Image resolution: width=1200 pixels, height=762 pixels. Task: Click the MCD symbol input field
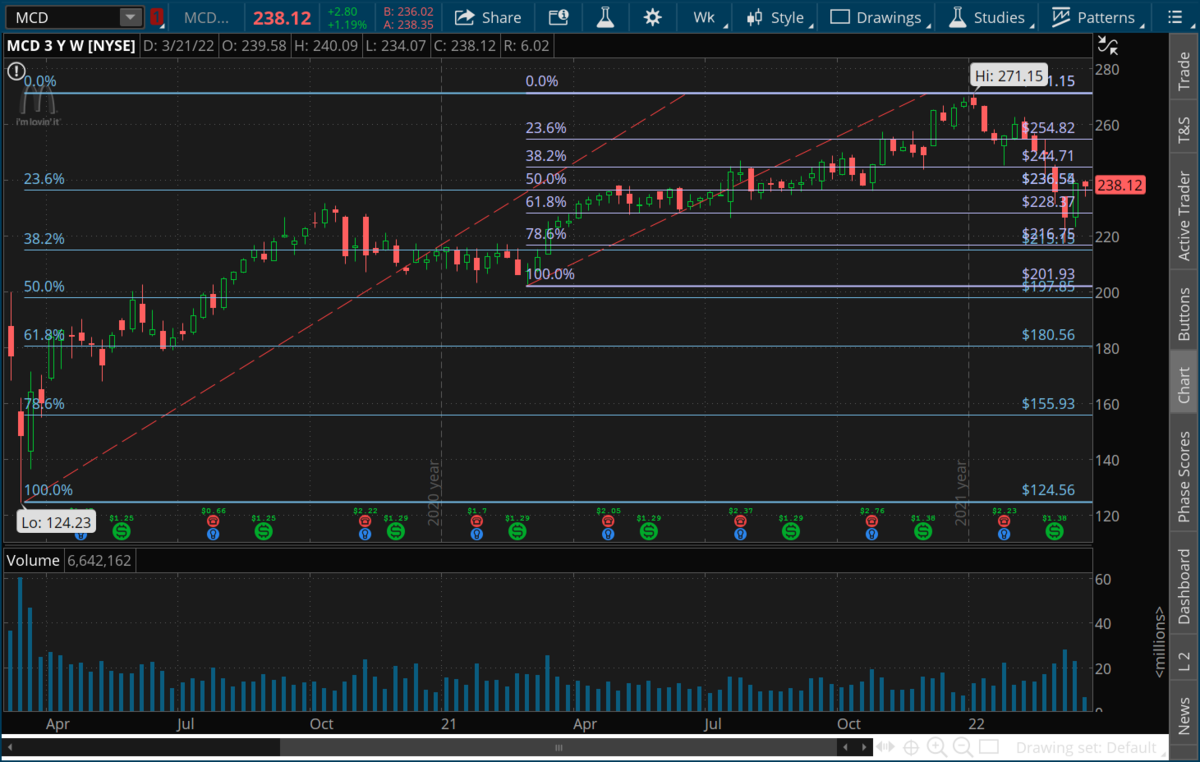62,17
